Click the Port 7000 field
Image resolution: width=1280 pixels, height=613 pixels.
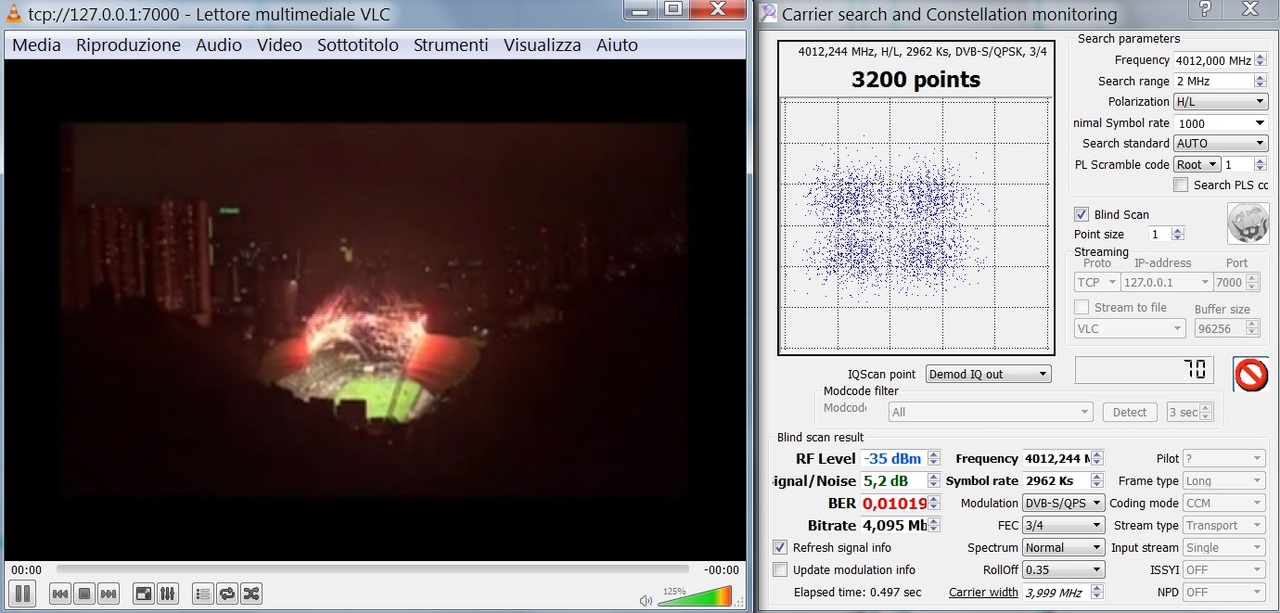(1236, 283)
